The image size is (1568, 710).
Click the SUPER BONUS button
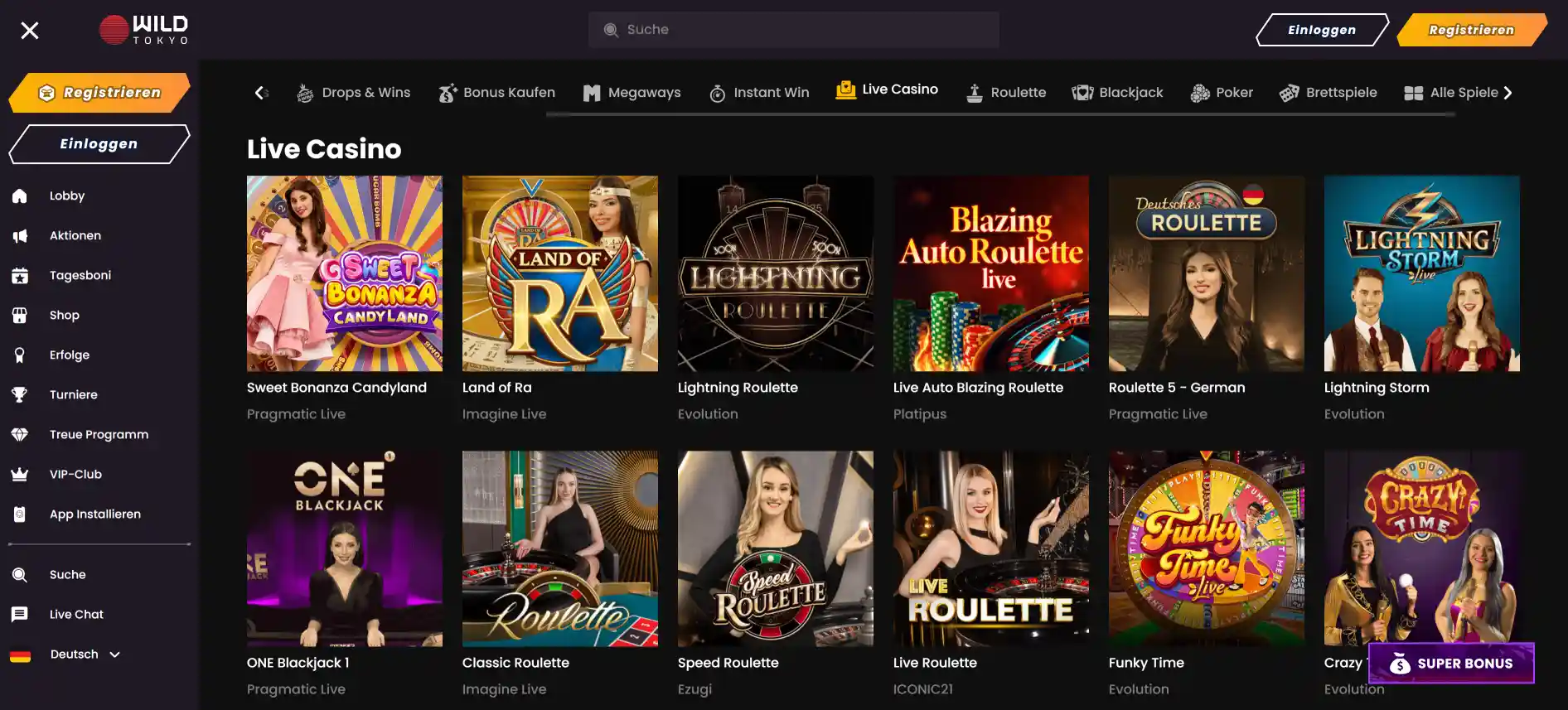coord(1451,664)
